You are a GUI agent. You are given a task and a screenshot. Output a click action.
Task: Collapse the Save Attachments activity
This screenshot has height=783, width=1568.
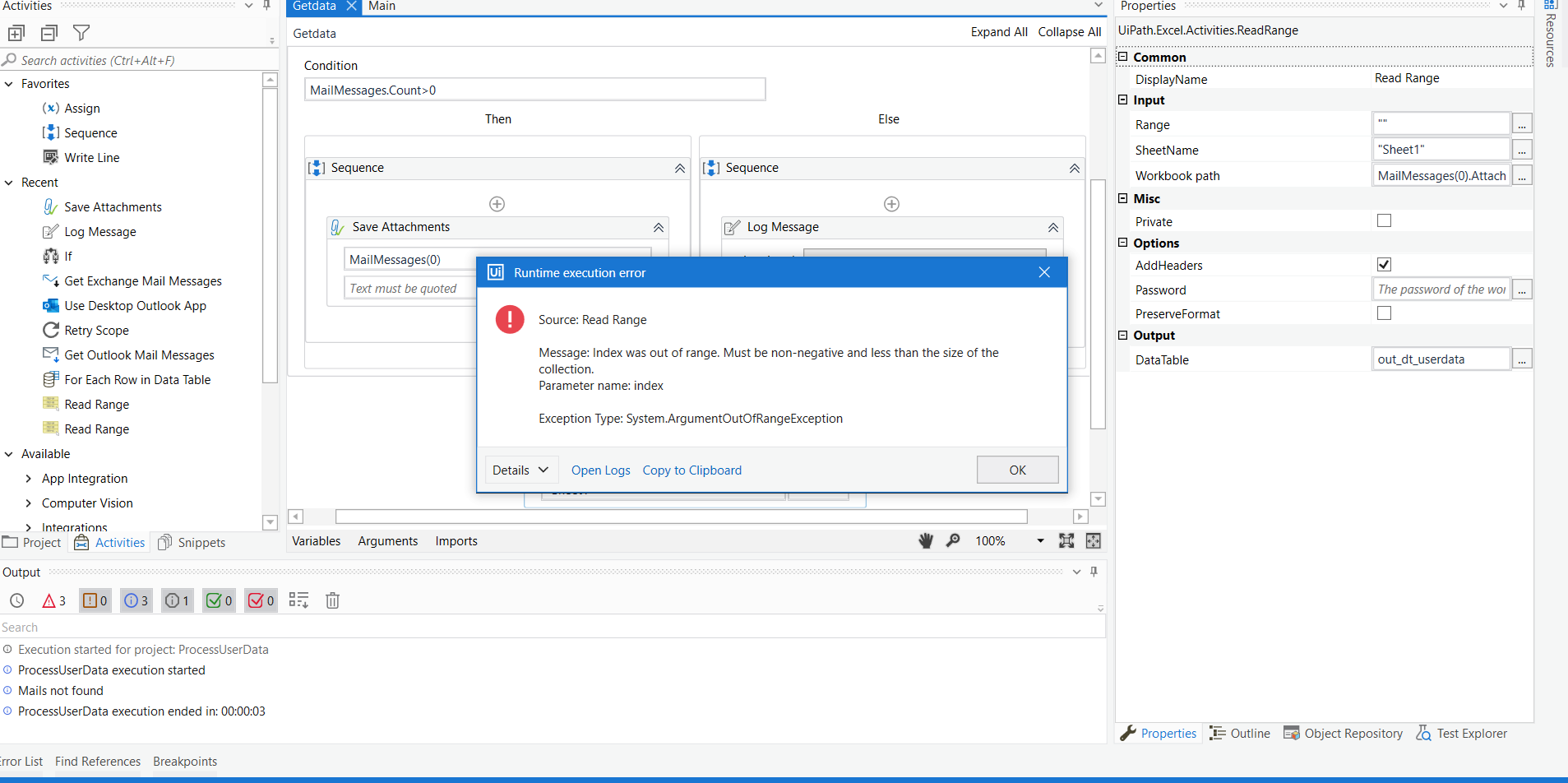pos(659,228)
